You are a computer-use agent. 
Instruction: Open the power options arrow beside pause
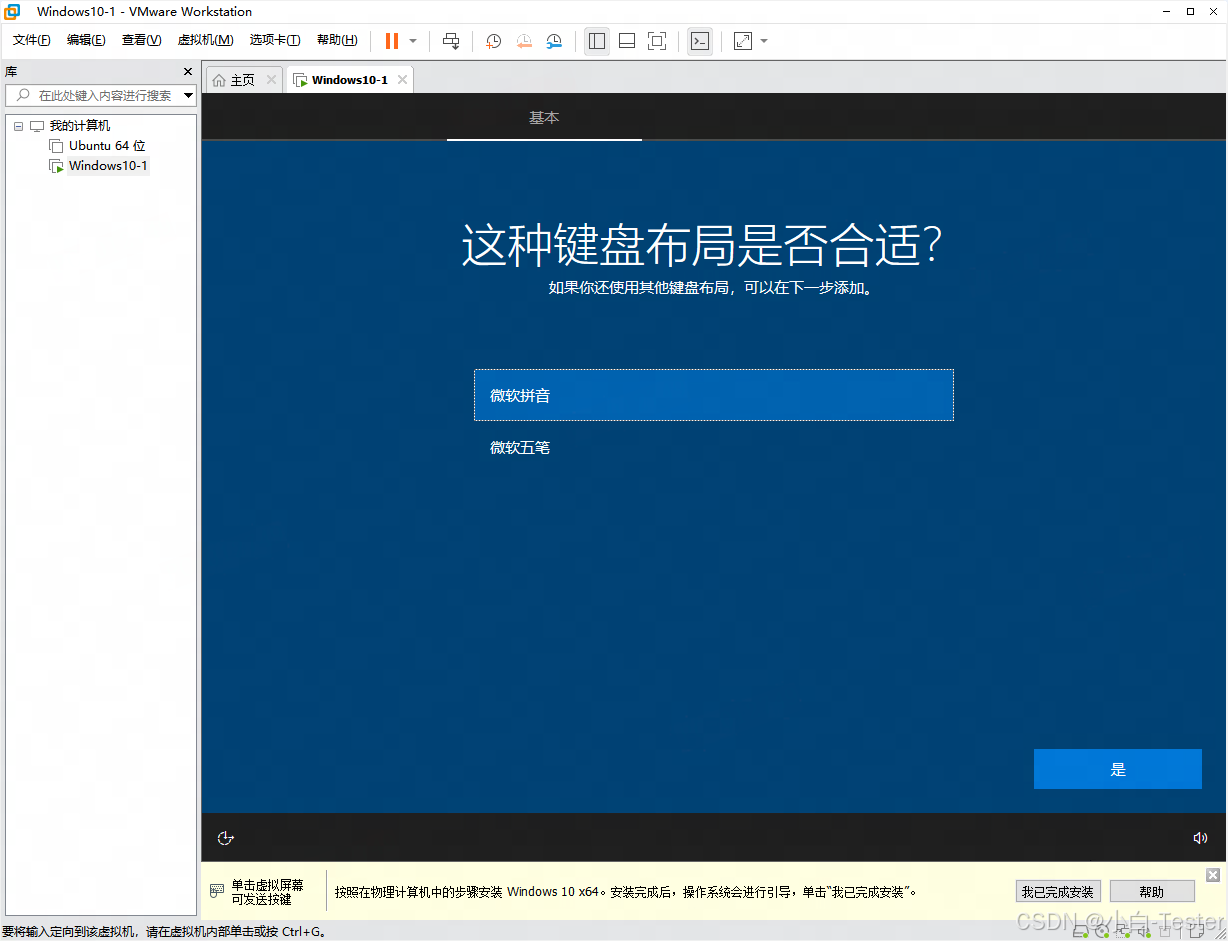413,41
